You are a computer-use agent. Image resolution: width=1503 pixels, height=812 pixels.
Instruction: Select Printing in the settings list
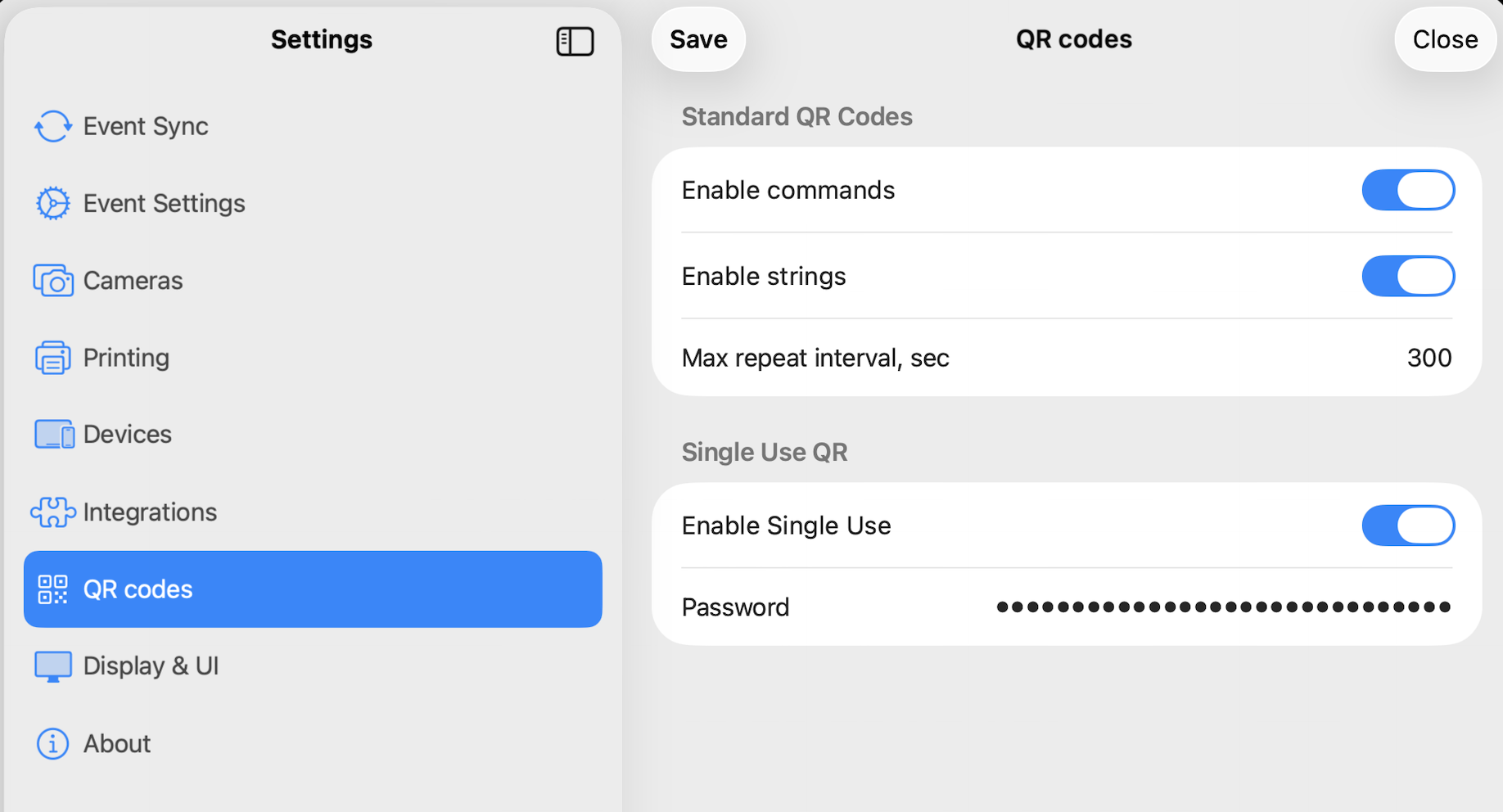tap(126, 358)
